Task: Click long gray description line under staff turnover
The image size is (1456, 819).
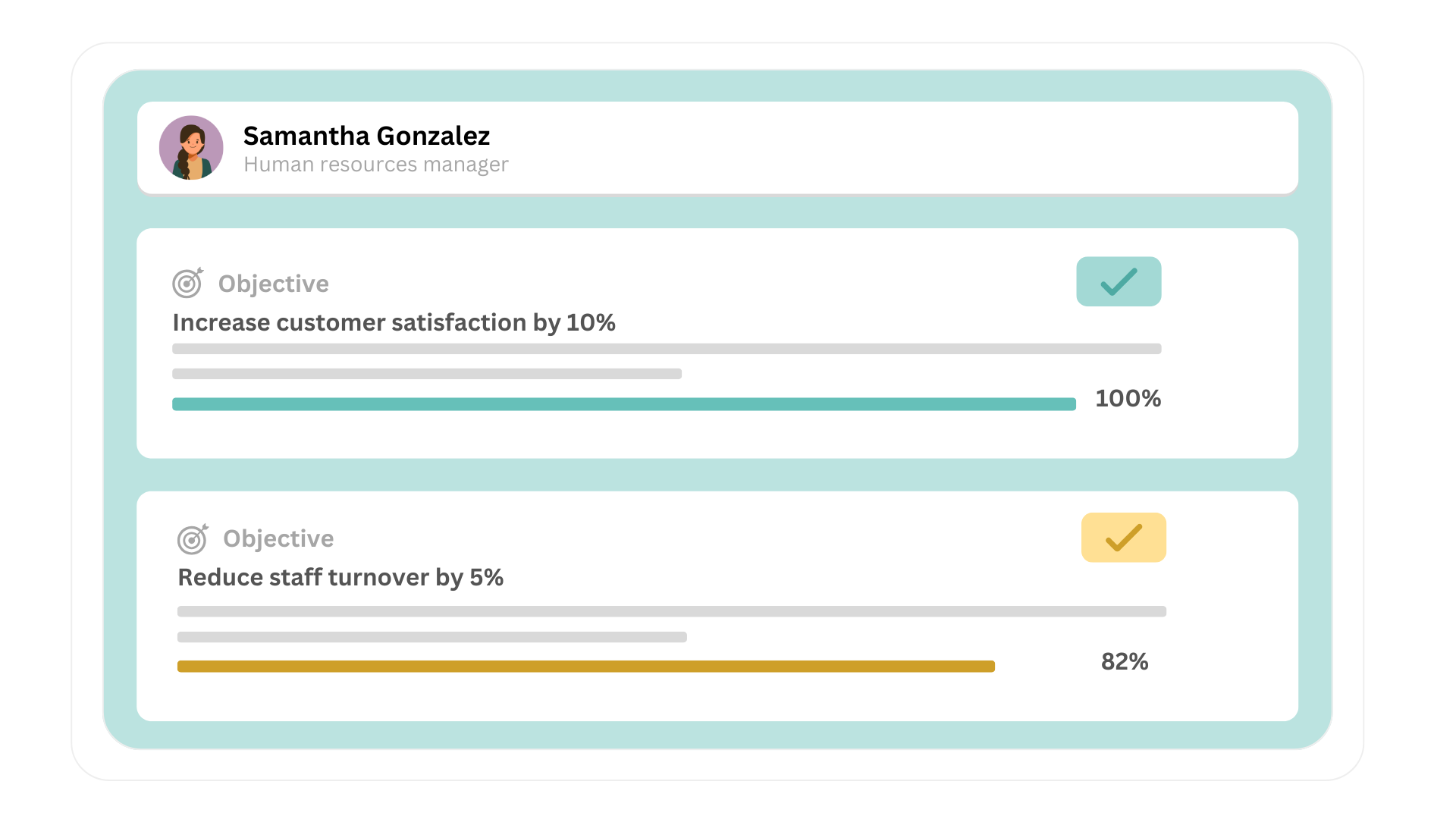Action: pos(671,611)
